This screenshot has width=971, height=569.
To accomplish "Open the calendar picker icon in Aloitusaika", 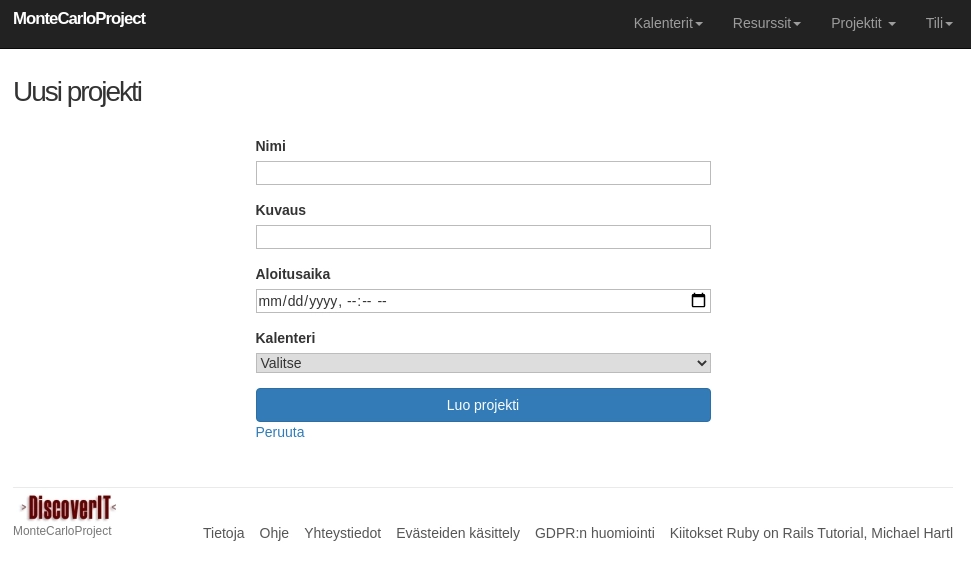I will pos(698,301).
